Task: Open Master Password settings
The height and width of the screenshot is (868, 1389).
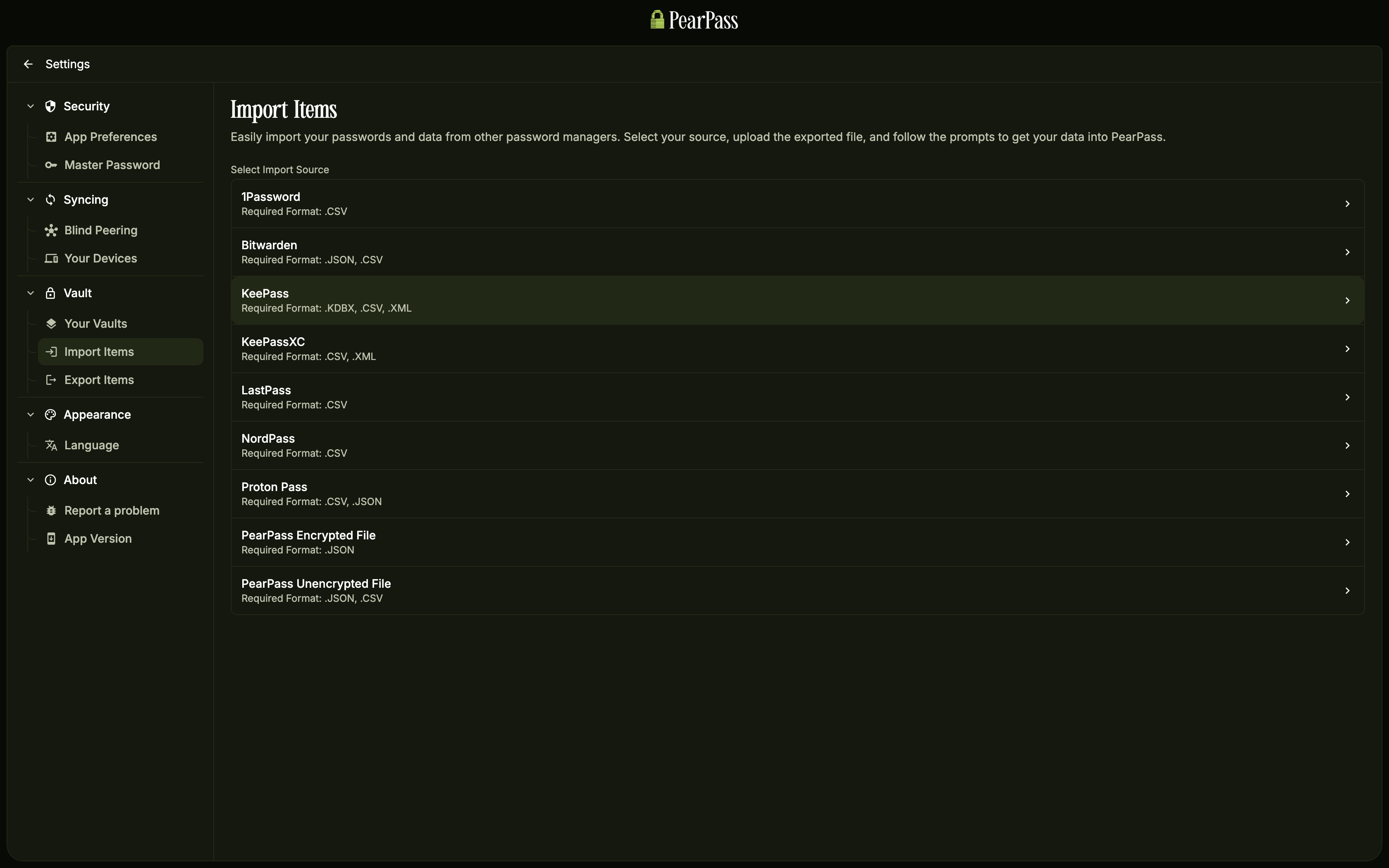Action: click(121, 165)
